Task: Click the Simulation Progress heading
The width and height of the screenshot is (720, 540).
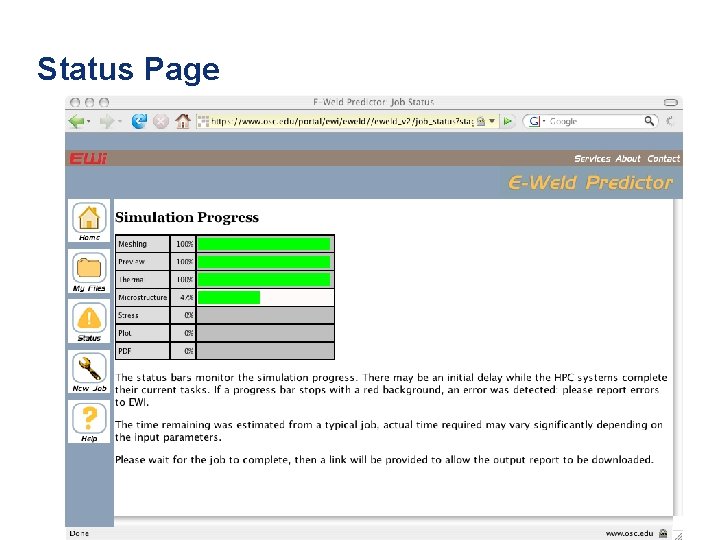Action: 187,217
